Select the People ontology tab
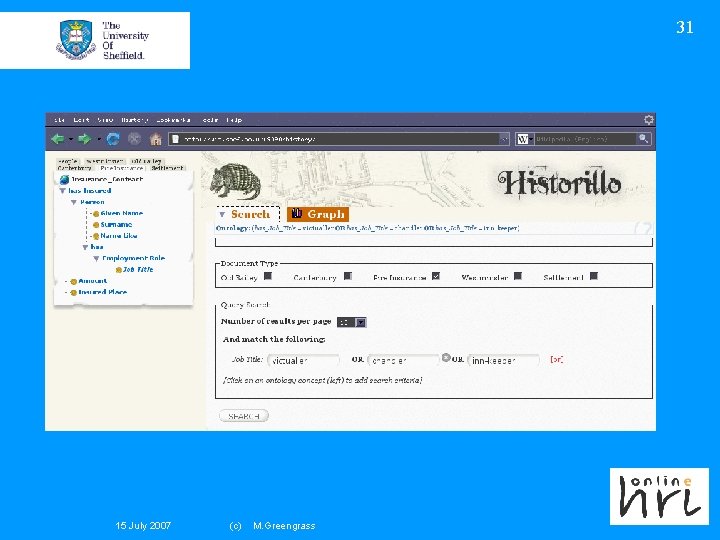Screen dimensions: 720x540 (x=68, y=161)
